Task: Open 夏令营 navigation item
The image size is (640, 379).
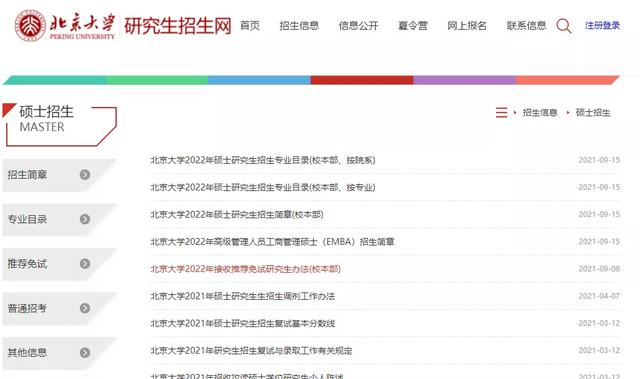Action: pyautogui.click(x=413, y=26)
